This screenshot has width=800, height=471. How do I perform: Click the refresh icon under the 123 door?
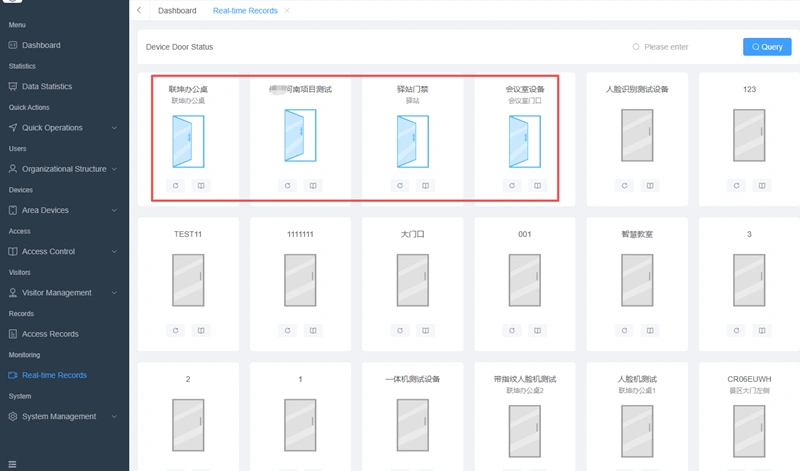tap(737, 186)
